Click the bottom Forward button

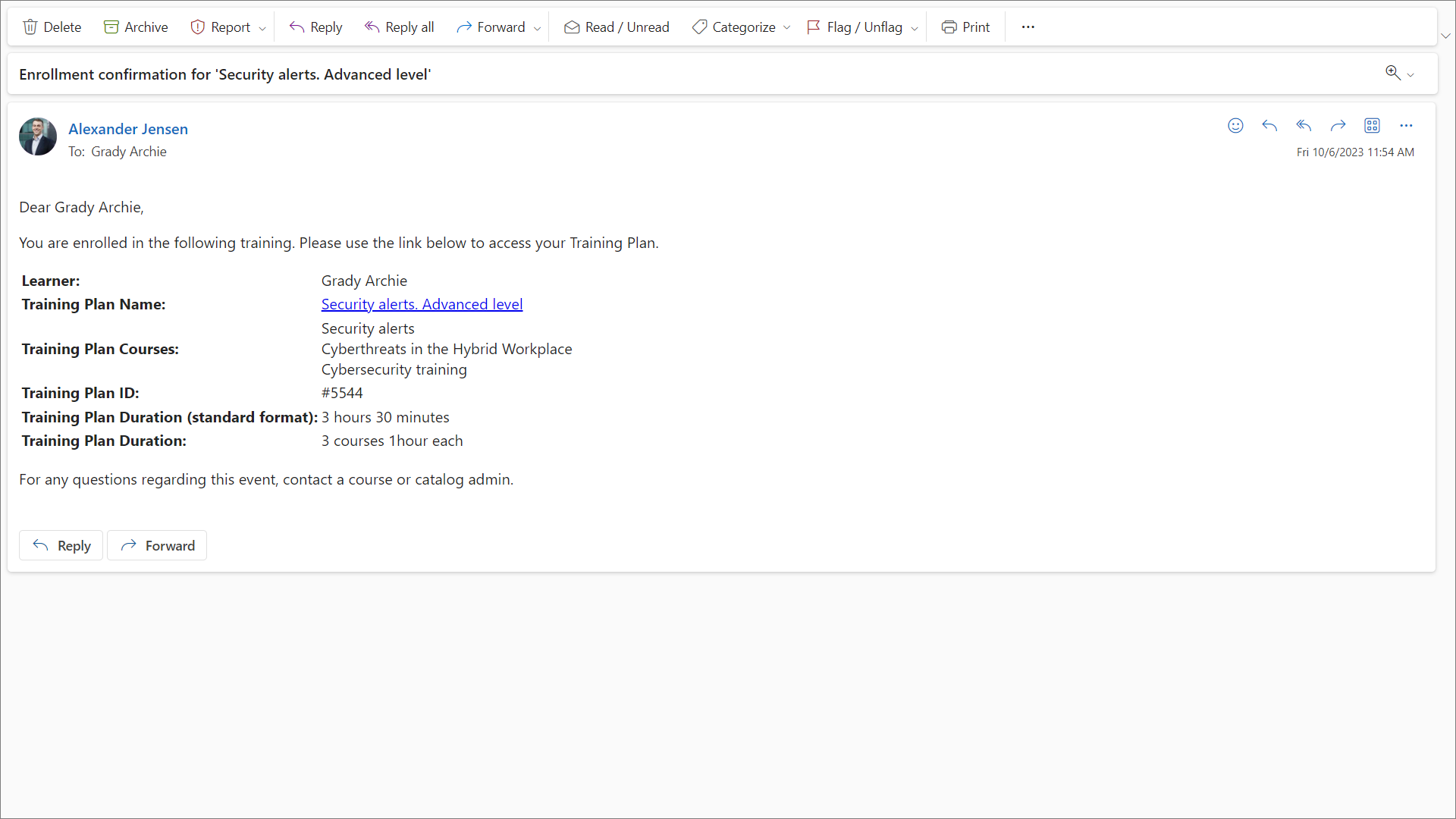[157, 545]
